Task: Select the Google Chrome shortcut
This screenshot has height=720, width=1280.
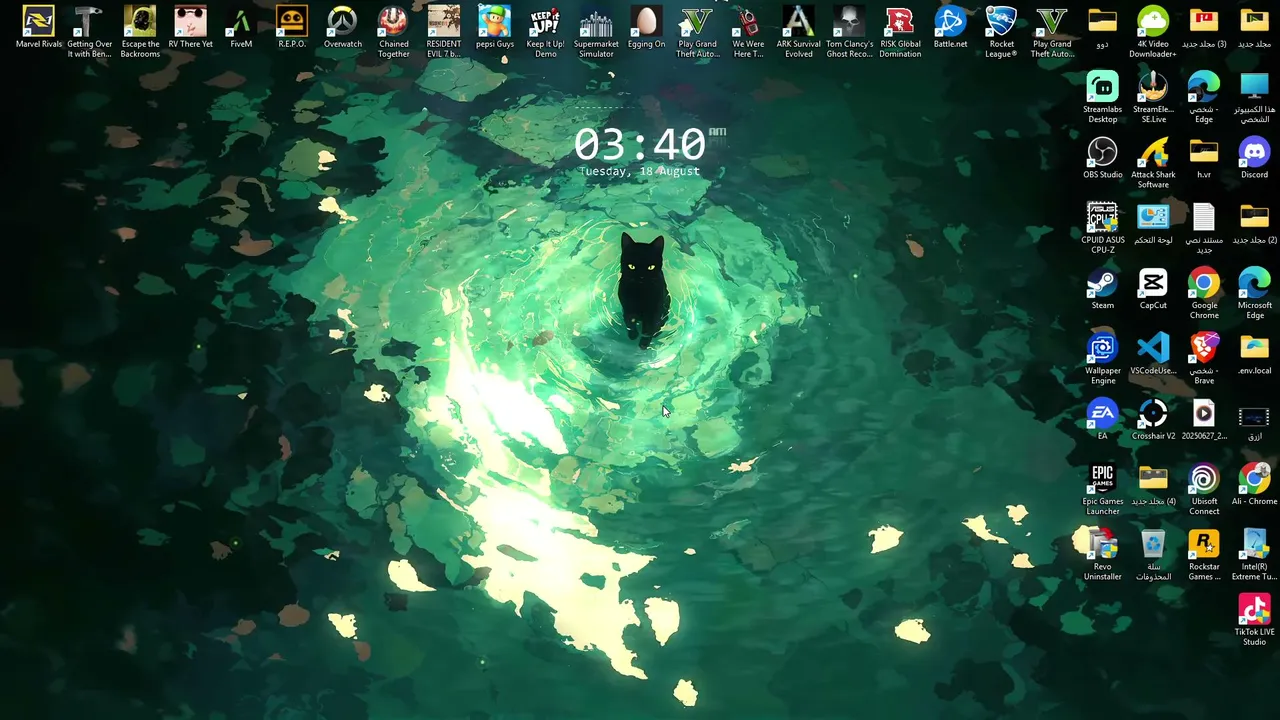Action: tap(1204, 293)
